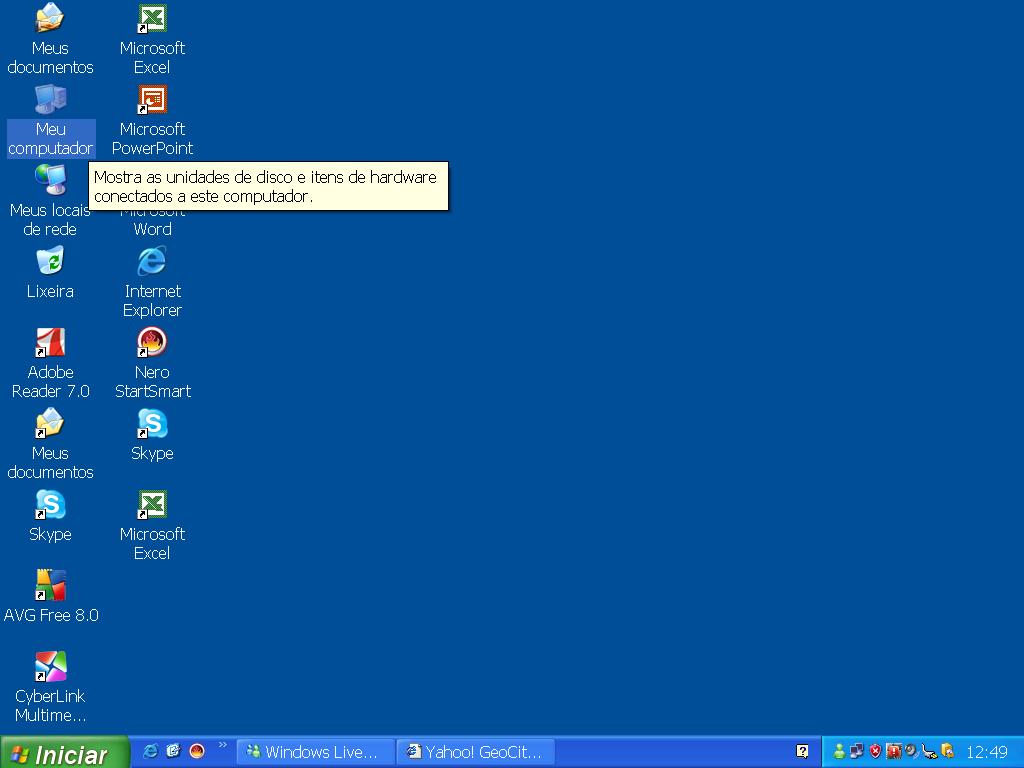The image size is (1024, 768).
Task: Click the yellow tray icon beside clock
Action: [x=948, y=752]
